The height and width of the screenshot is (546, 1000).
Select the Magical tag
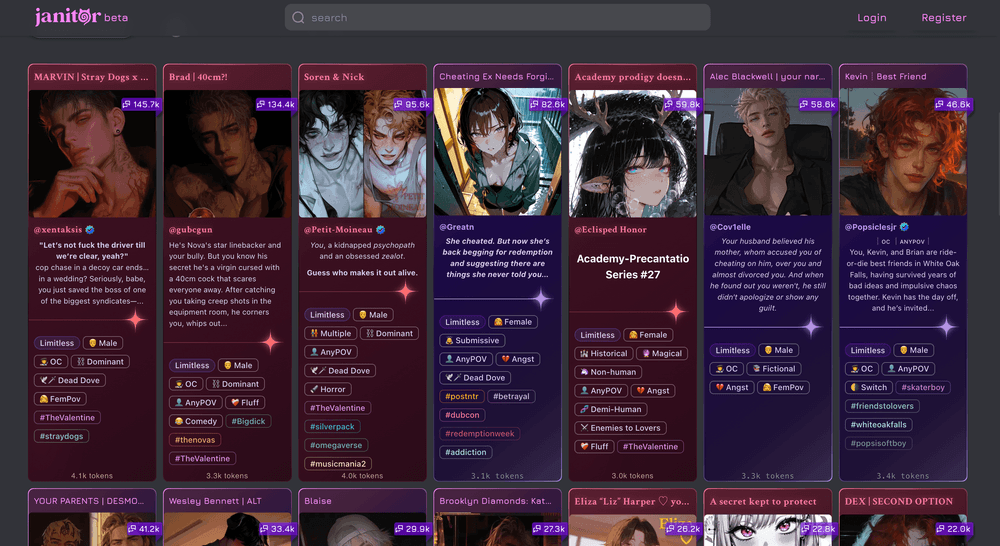(x=662, y=353)
